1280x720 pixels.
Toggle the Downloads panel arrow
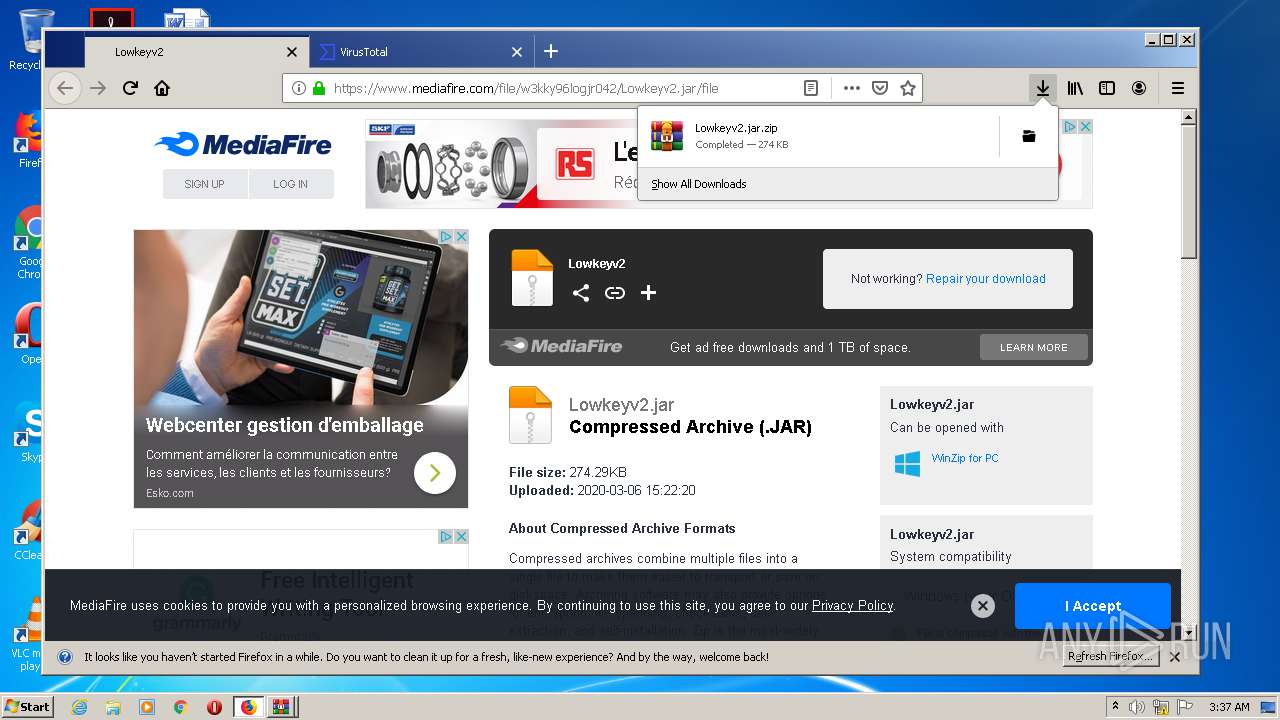point(1043,88)
